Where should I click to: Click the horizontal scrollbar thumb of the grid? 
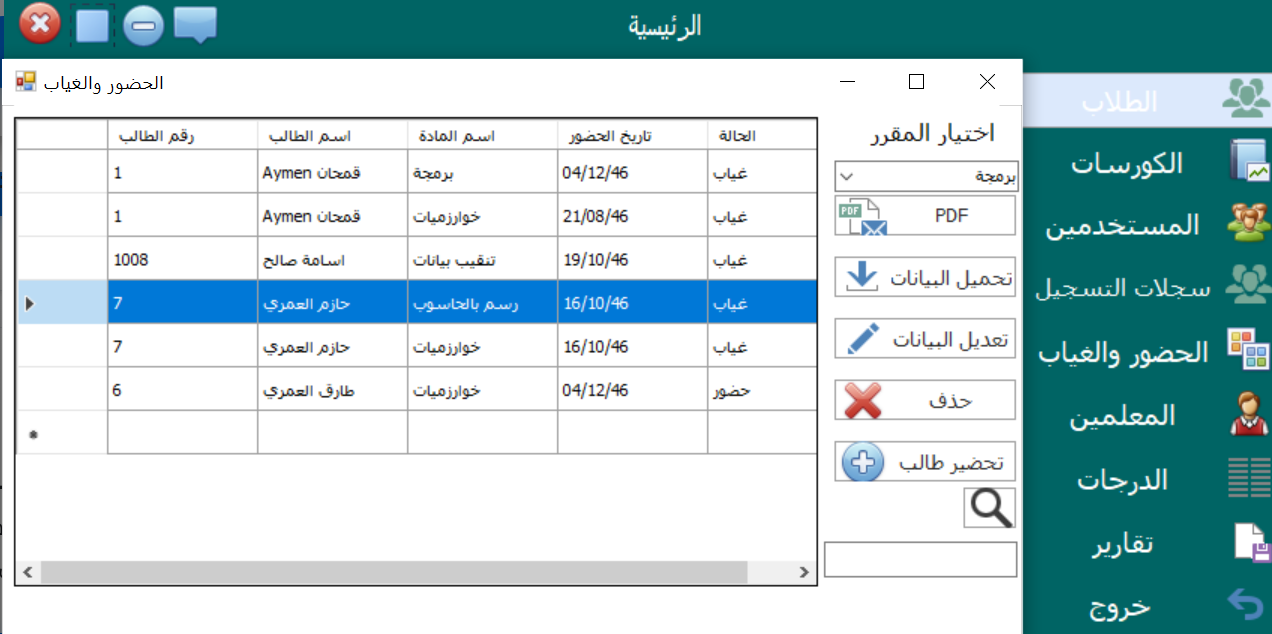point(394,572)
